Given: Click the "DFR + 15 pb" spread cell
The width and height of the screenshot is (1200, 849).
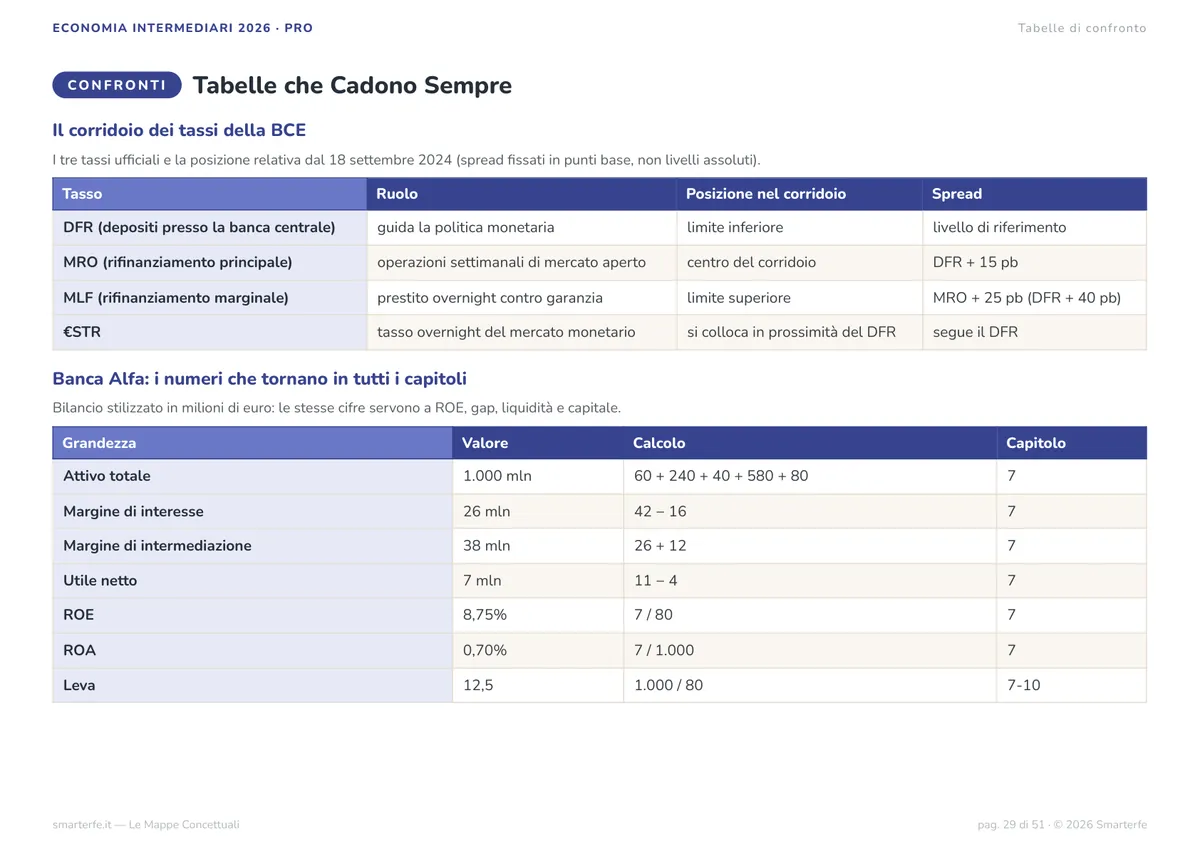Looking at the screenshot, I should (x=1035, y=263).
